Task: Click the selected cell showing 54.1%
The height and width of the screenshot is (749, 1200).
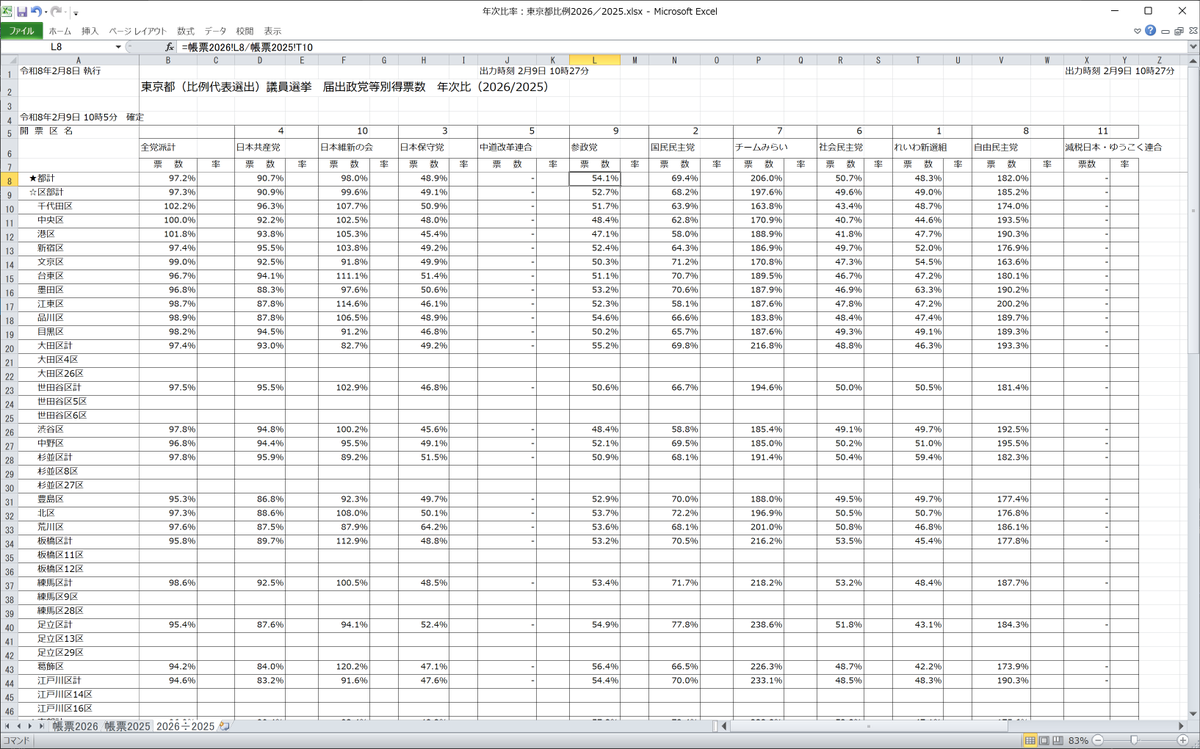Action: (x=595, y=177)
